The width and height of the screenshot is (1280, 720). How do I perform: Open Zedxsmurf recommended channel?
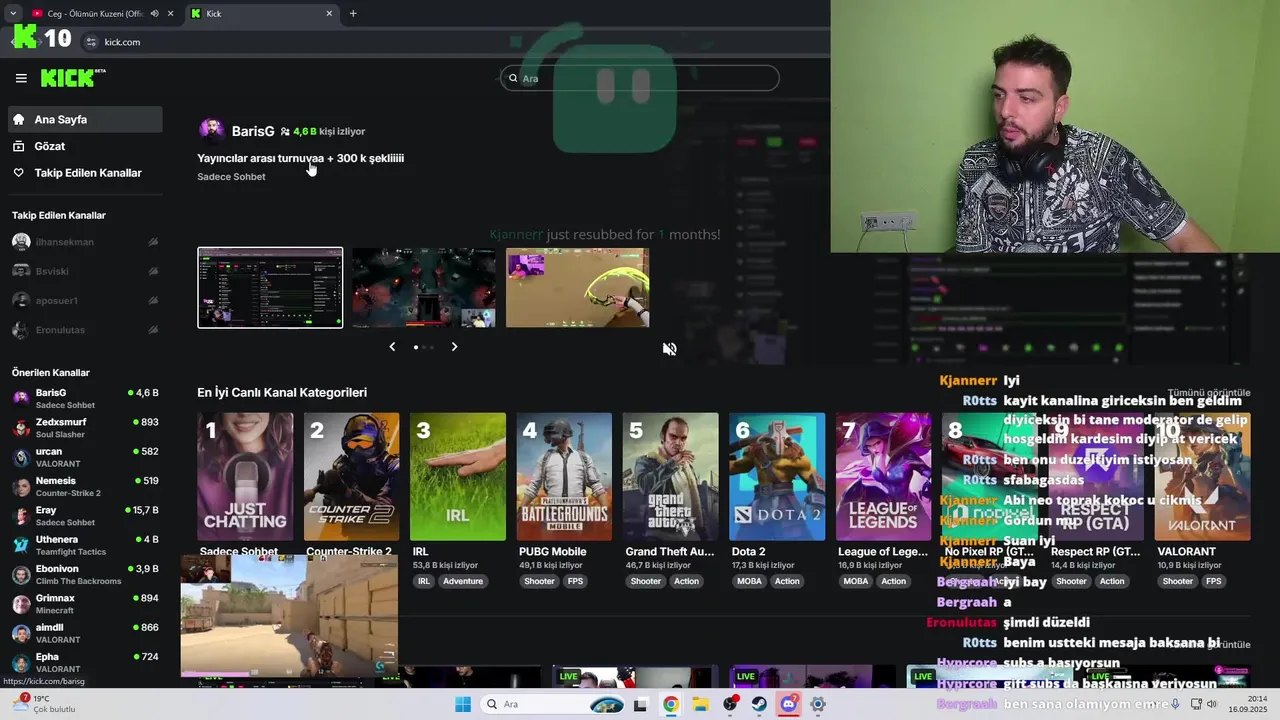tap(85, 428)
